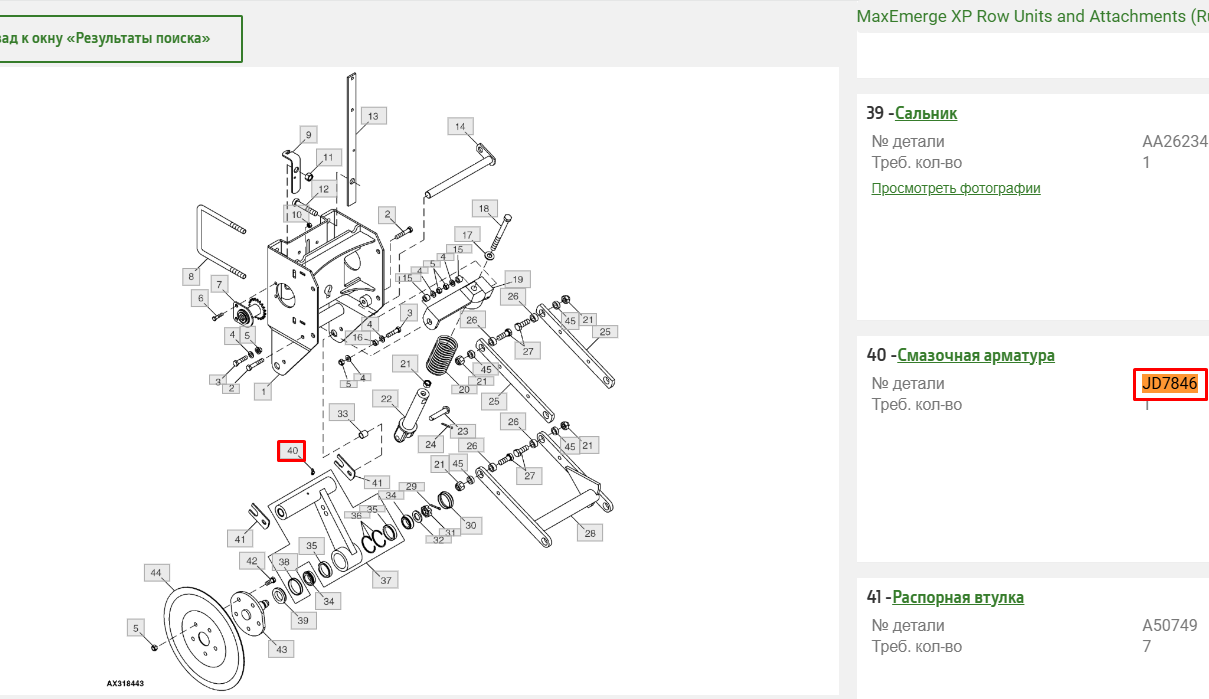Select callout 38 in the diagram
1209x699 pixels.
(283, 562)
